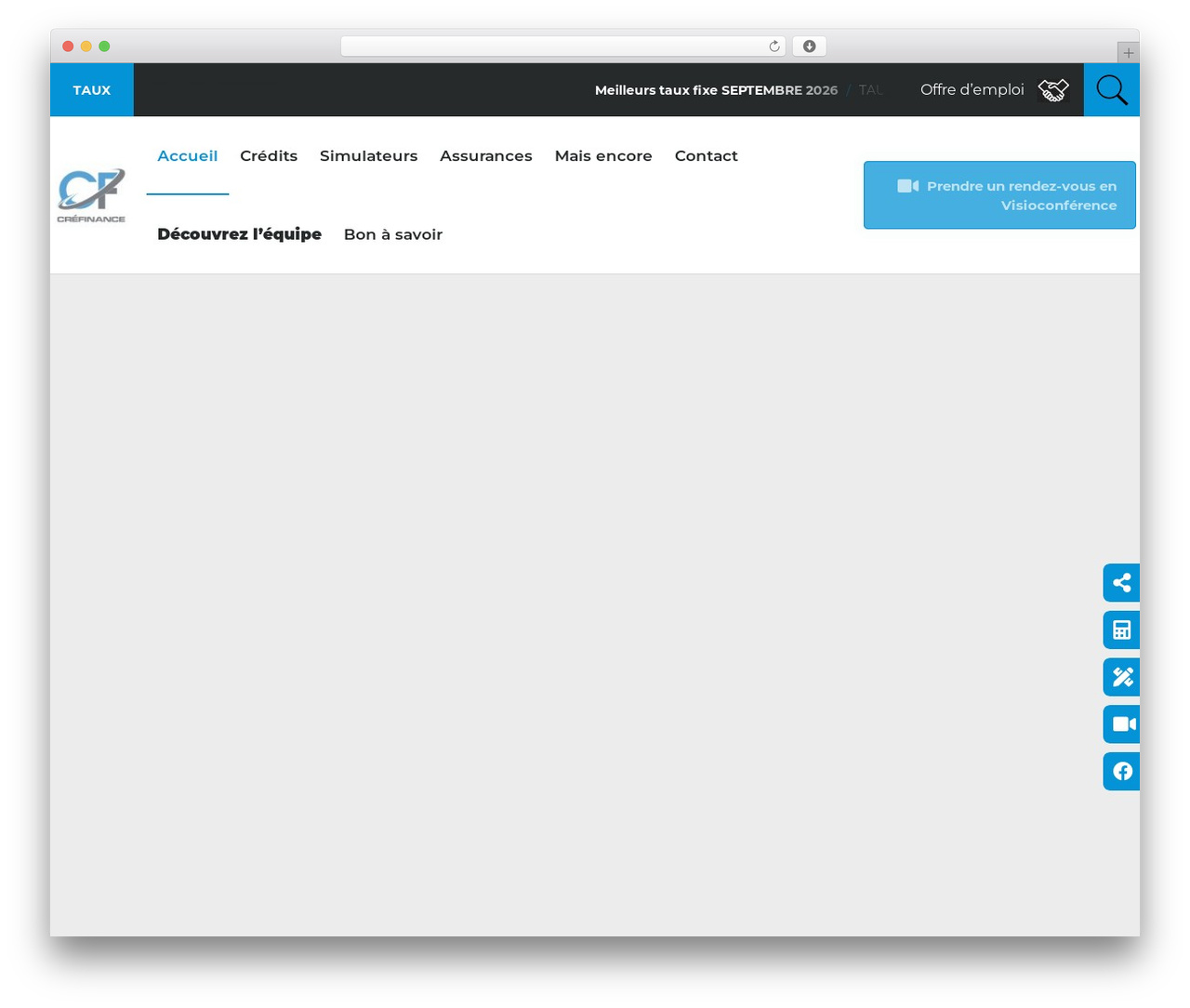The height and width of the screenshot is (1008, 1190).
Task: Click the browser address bar
Action: click(563, 46)
